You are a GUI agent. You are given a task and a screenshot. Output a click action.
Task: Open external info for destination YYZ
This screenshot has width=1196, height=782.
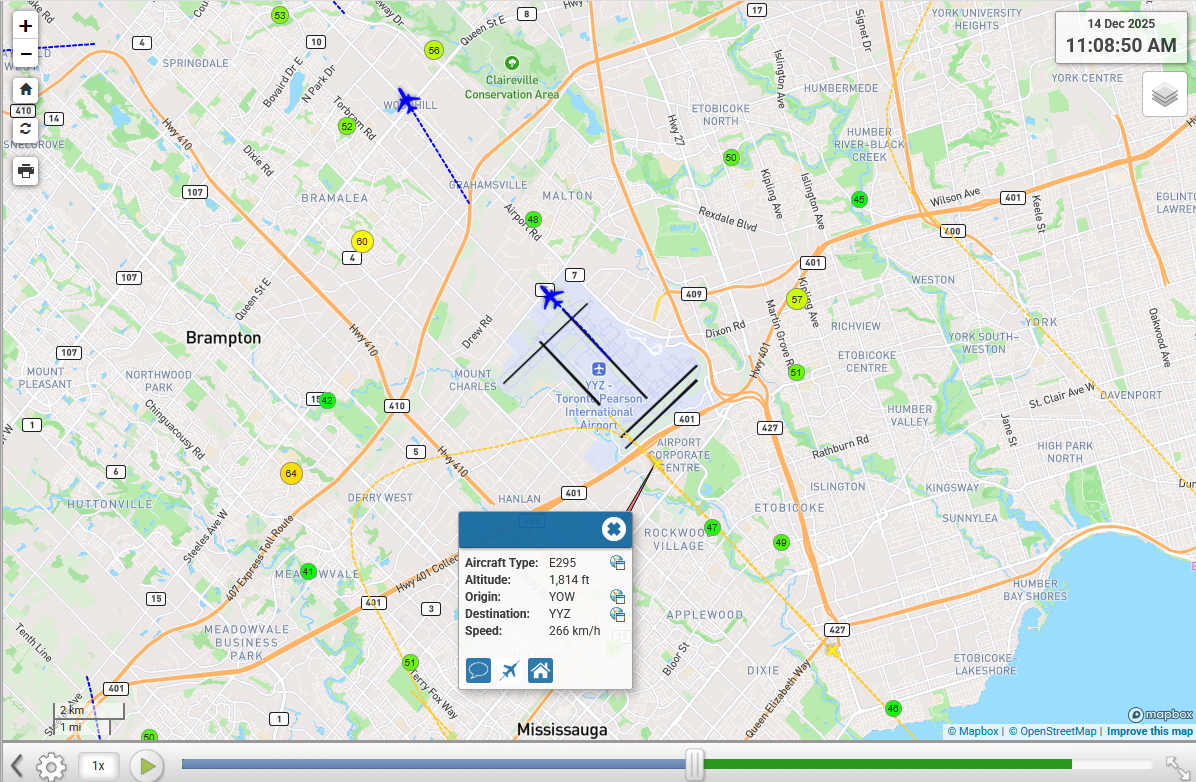617,614
